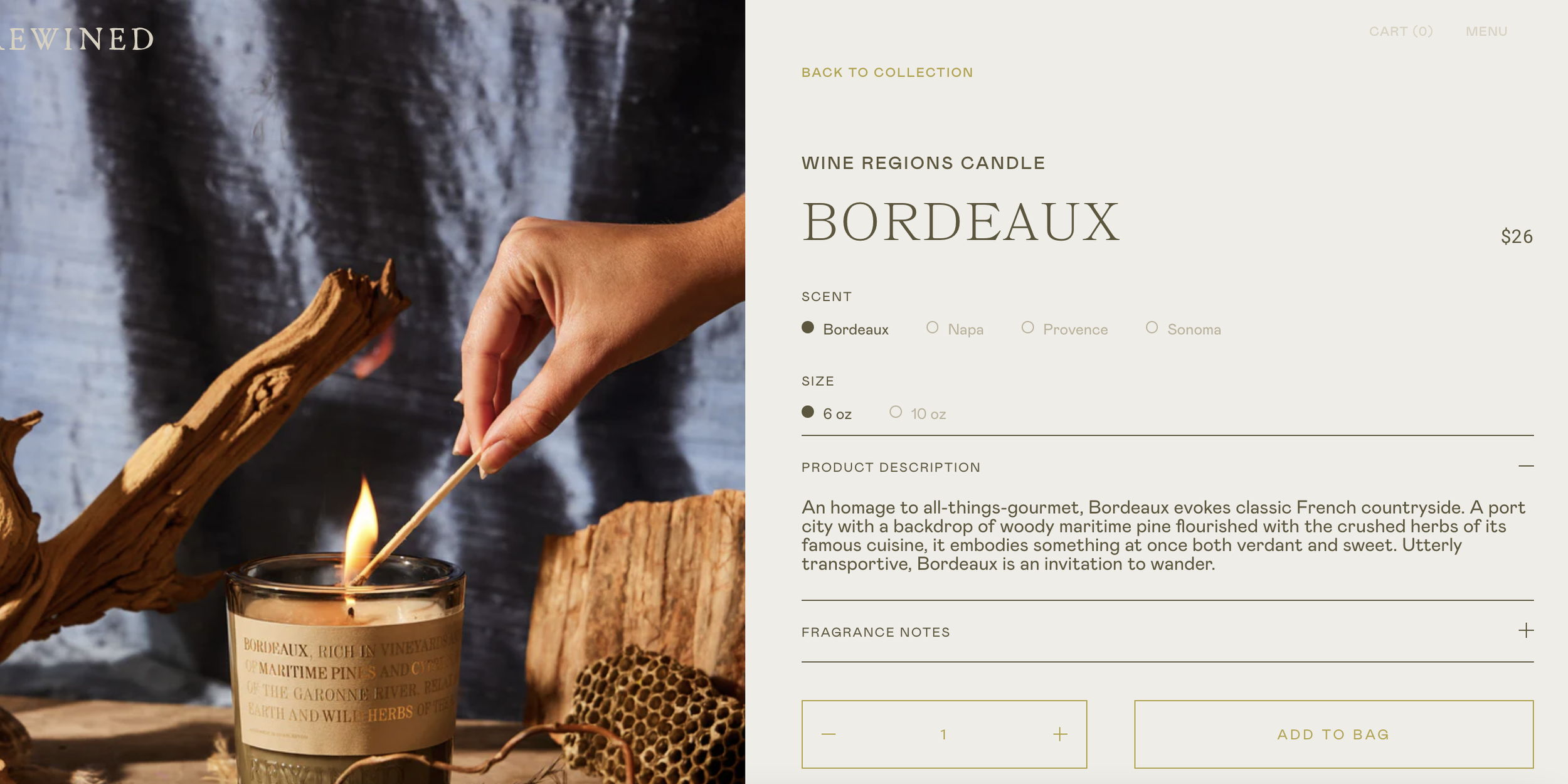Expand Fragrance Notes with the plus icon
Screen dimensions: 1568x784
(1526, 630)
